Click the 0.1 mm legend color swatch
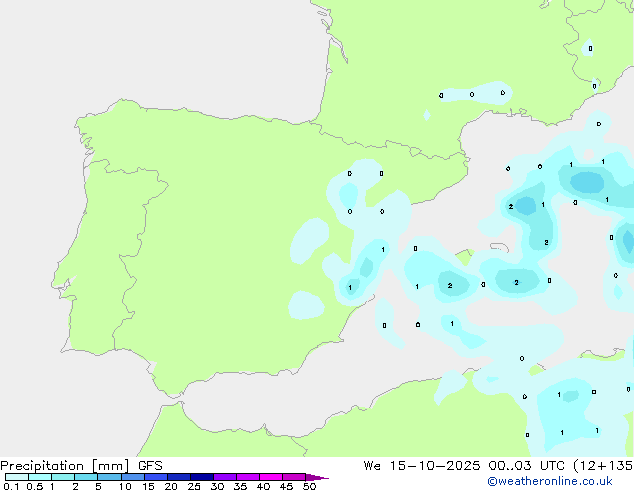The width and height of the screenshot is (634, 490). (17, 477)
